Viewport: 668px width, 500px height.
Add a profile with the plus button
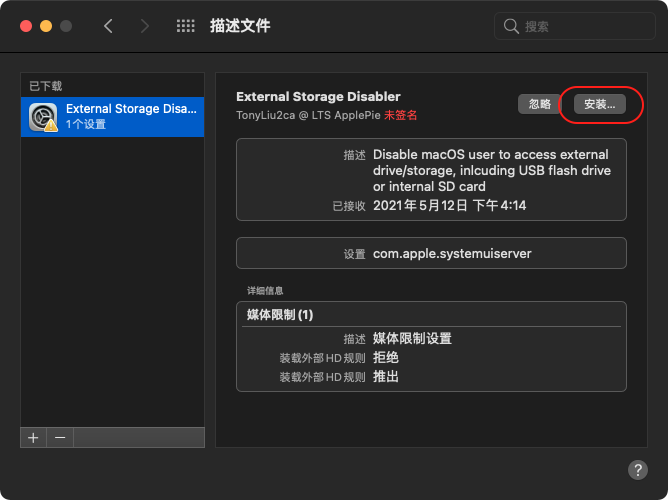[x=33, y=438]
